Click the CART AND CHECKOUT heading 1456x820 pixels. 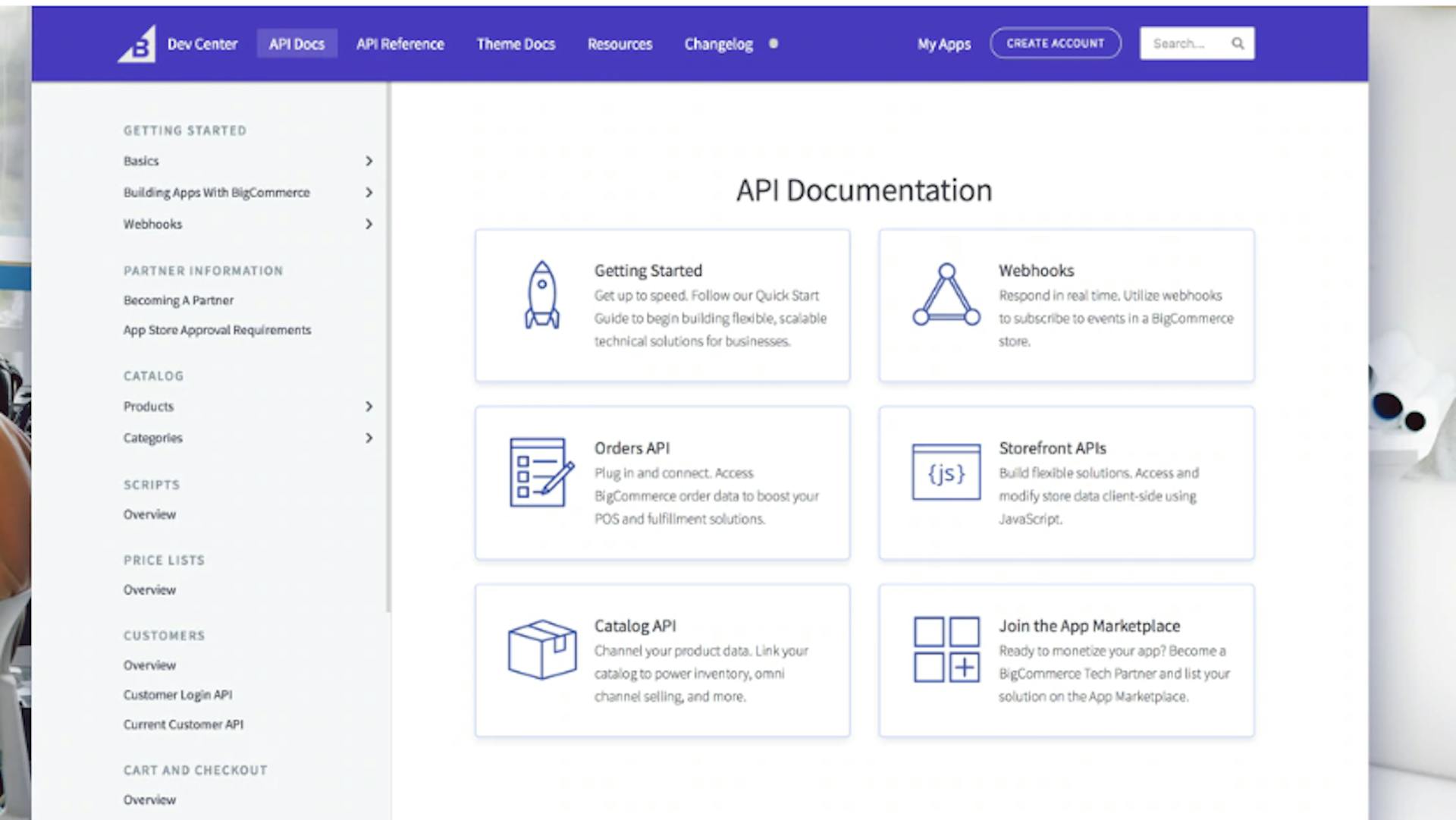point(196,771)
